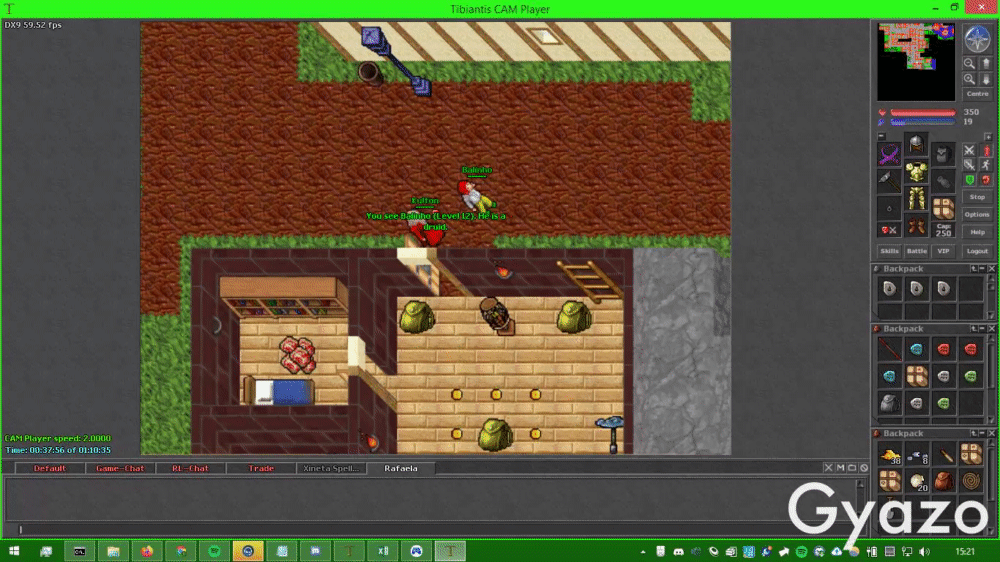Click the Centre minimap button
This screenshot has height=562, width=1000.
977,94
